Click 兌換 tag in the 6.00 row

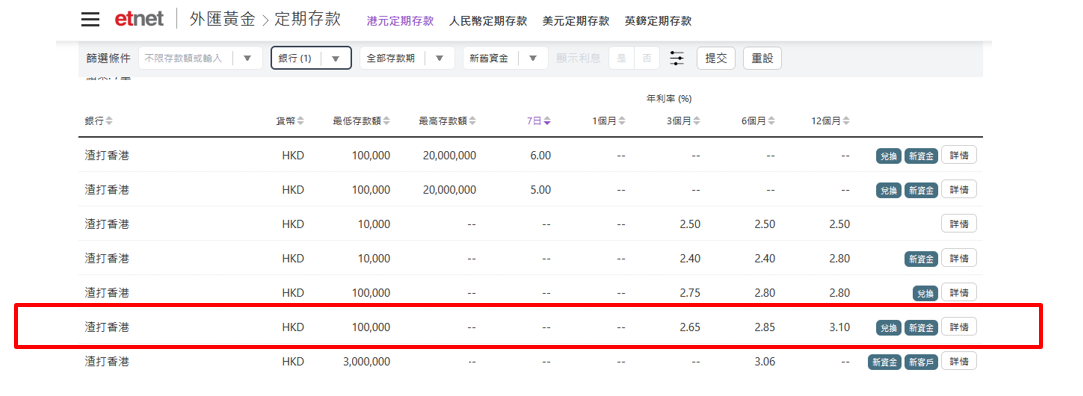pos(889,156)
